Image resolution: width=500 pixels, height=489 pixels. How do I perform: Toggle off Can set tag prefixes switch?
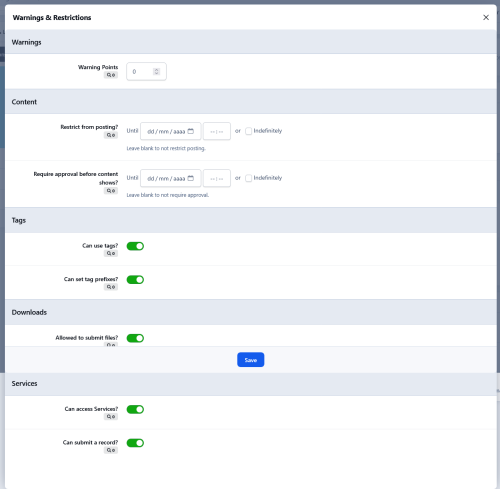(x=135, y=280)
